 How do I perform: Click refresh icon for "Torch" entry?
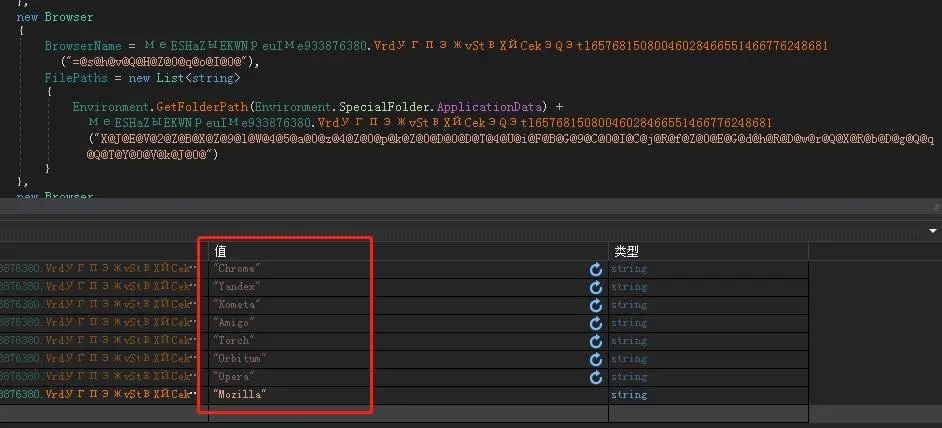[596, 341]
